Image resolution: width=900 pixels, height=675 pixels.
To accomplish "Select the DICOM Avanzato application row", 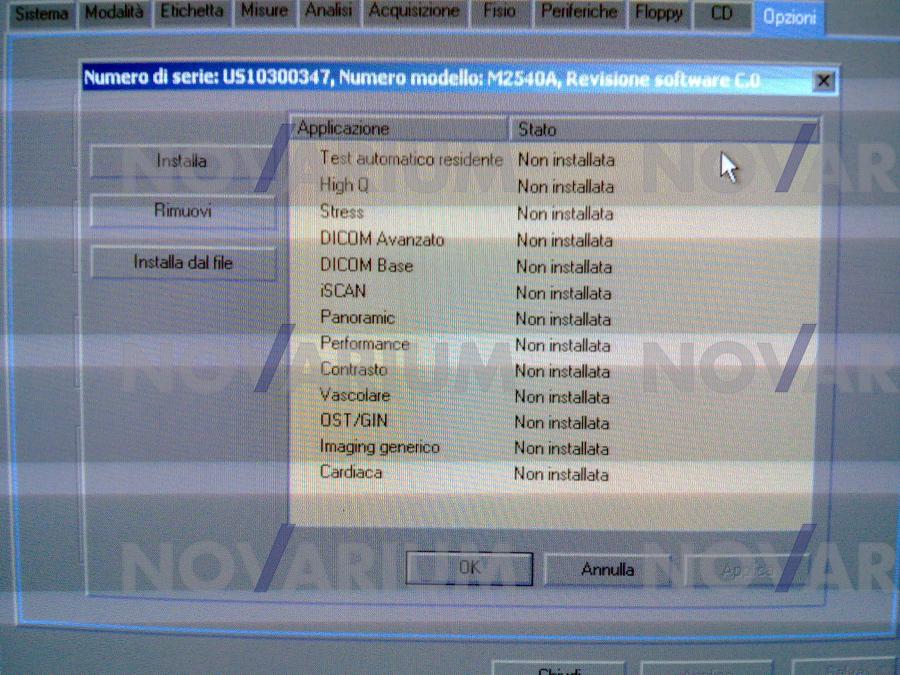I will (x=382, y=240).
